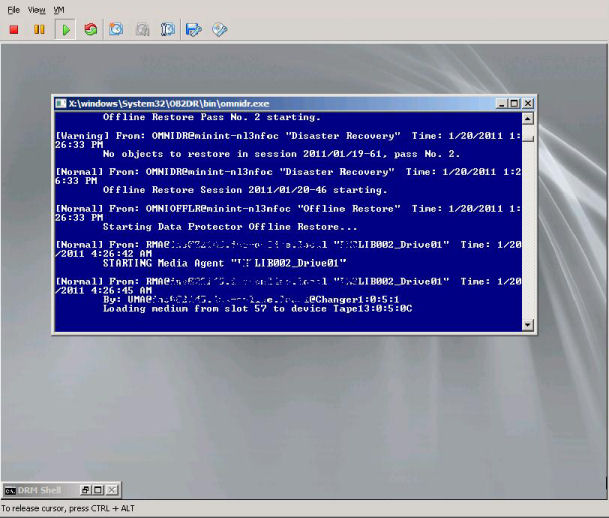Pause the virtual machine with the suspend icon

tap(39, 30)
